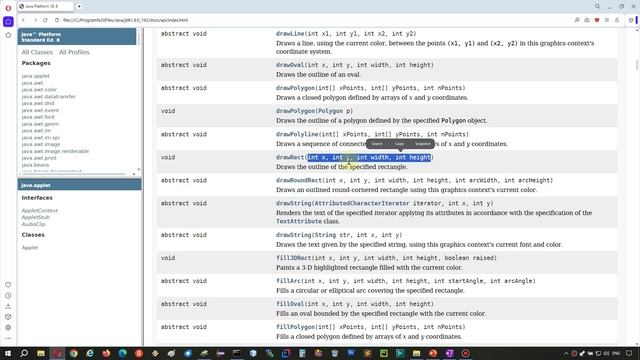Open the All Profiles link
640x360 pixels.
74,52
